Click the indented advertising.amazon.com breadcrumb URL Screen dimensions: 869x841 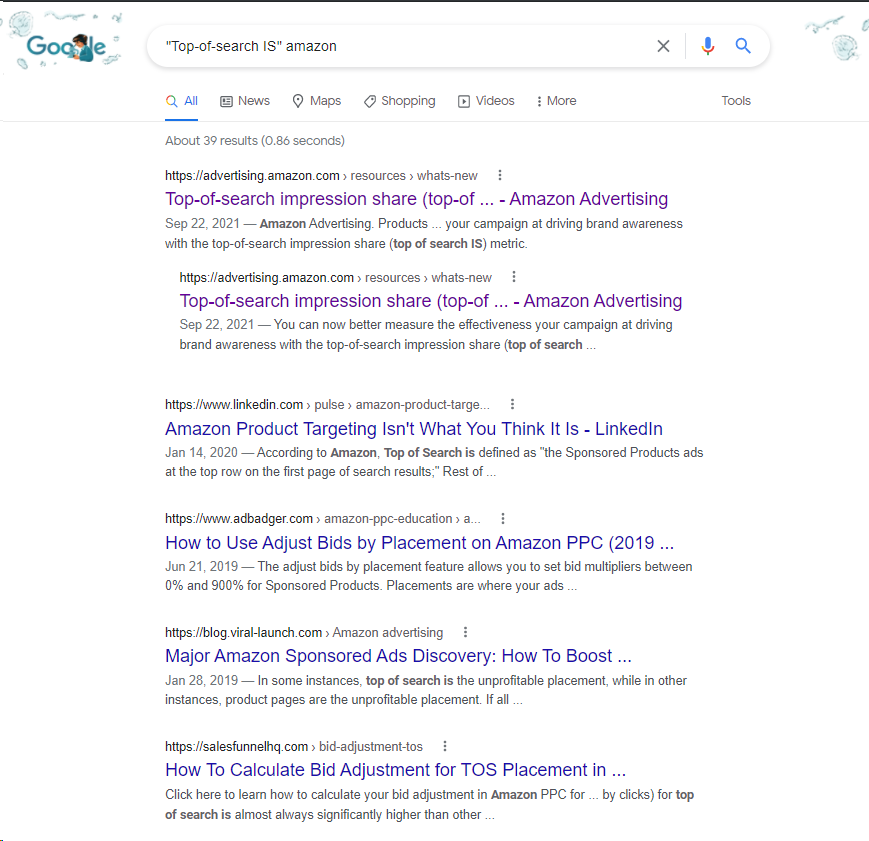click(335, 278)
